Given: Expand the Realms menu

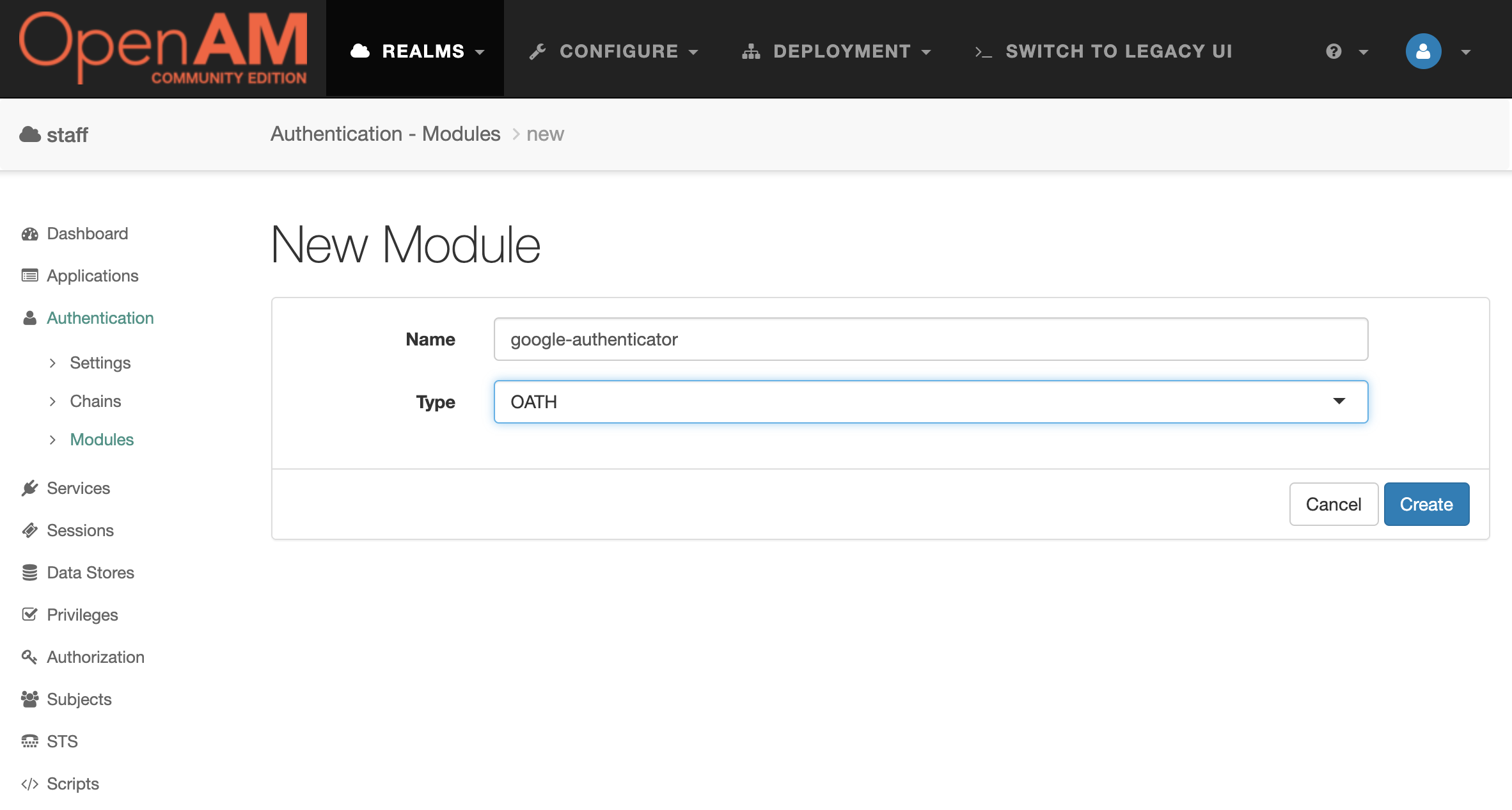Looking at the screenshot, I should 417,51.
